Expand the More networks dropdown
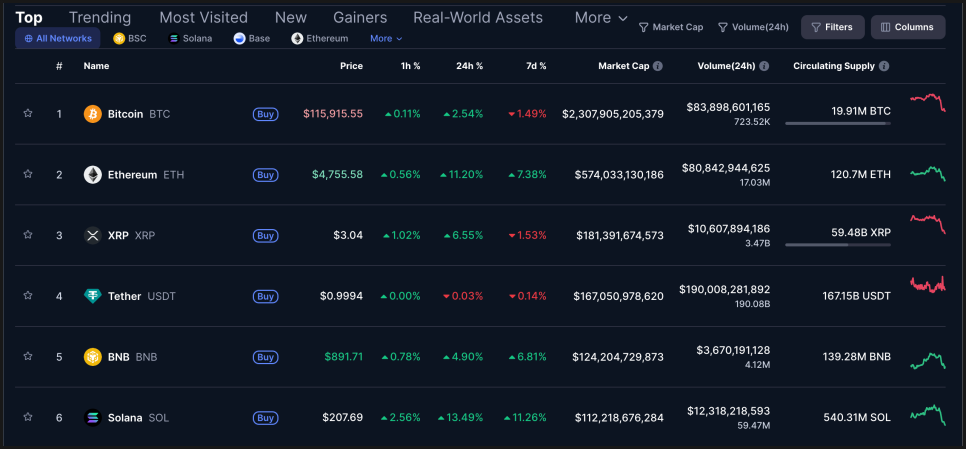The width and height of the screenshot is (966, 449). (x=386, y=39)
